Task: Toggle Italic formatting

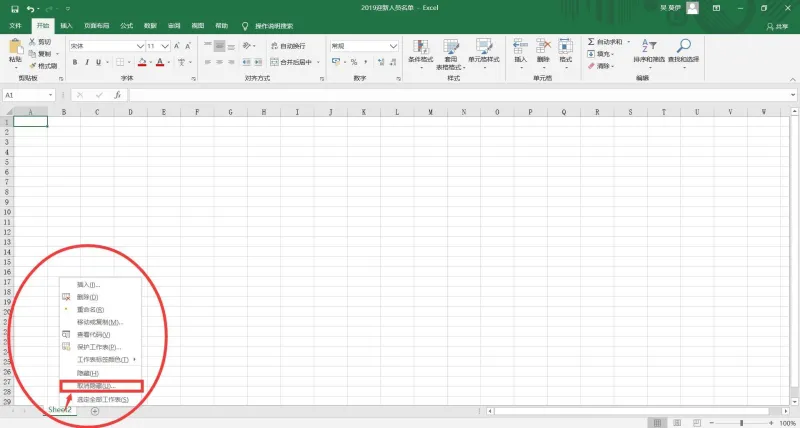Action: [x=87, y=62]
